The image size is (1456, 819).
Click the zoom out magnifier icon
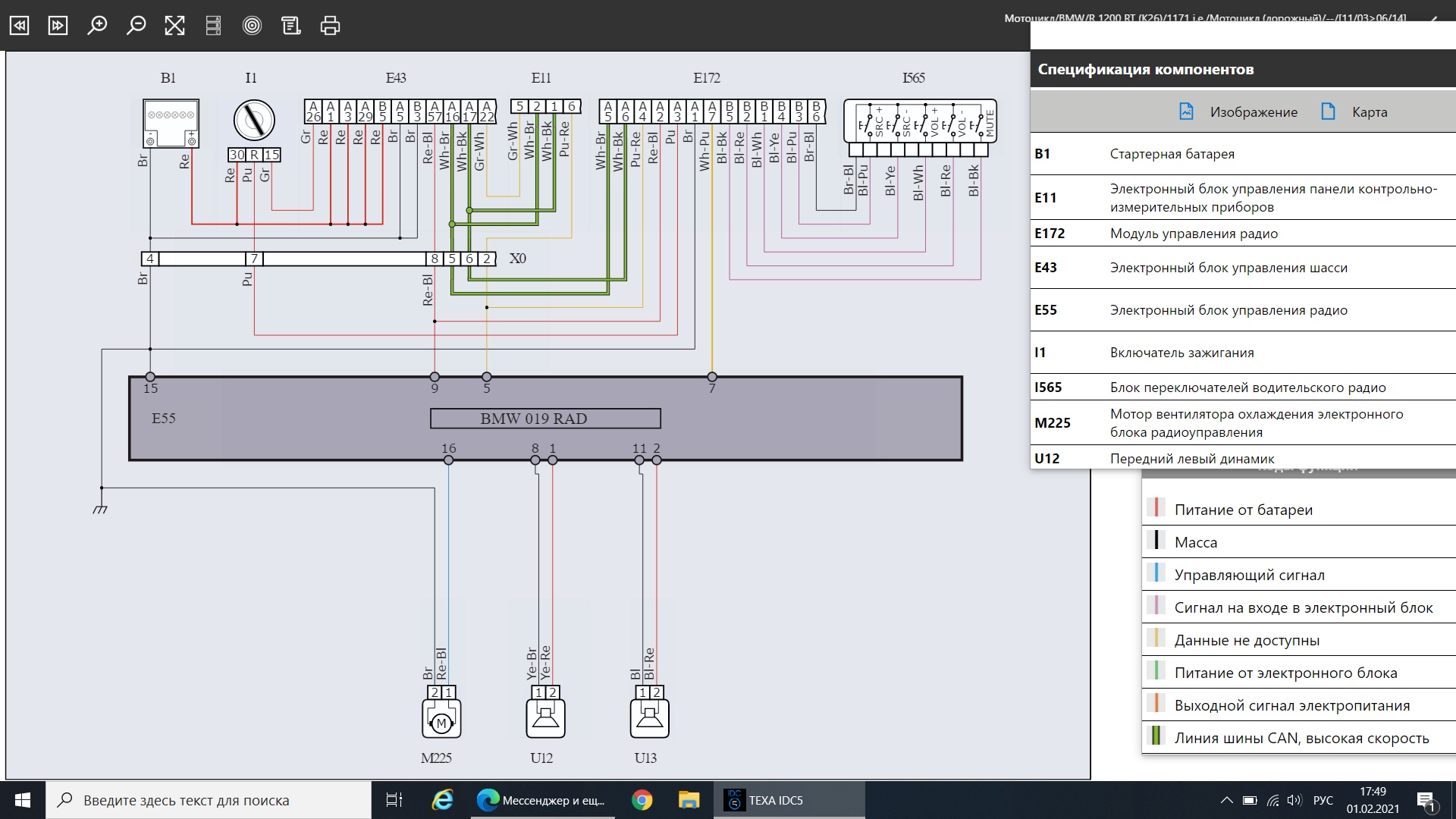[x=136, y=26]
